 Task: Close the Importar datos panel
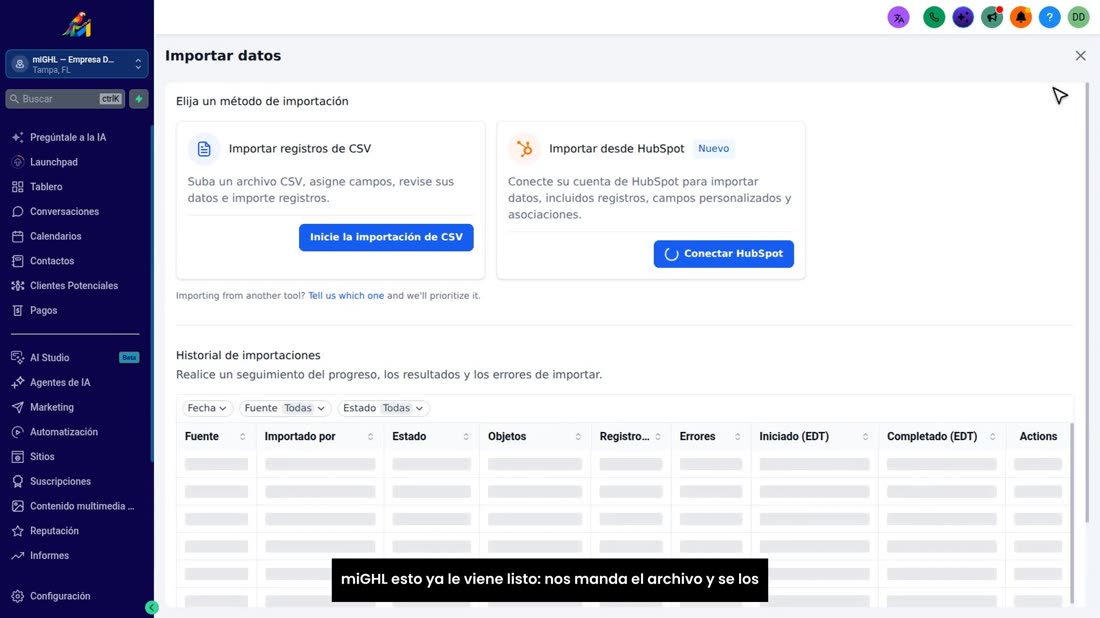click(x=1080, y=55)
